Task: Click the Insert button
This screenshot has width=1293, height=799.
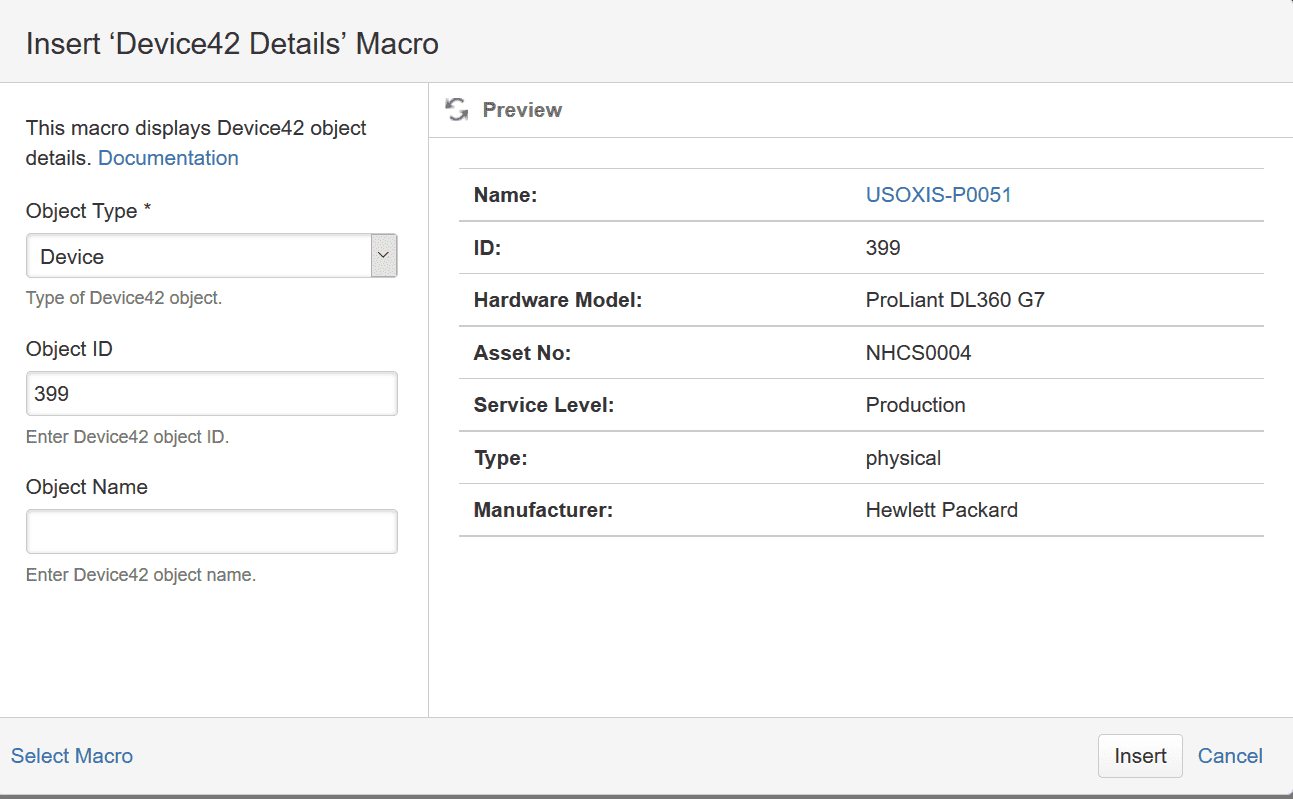Action: pos(1140,756)
